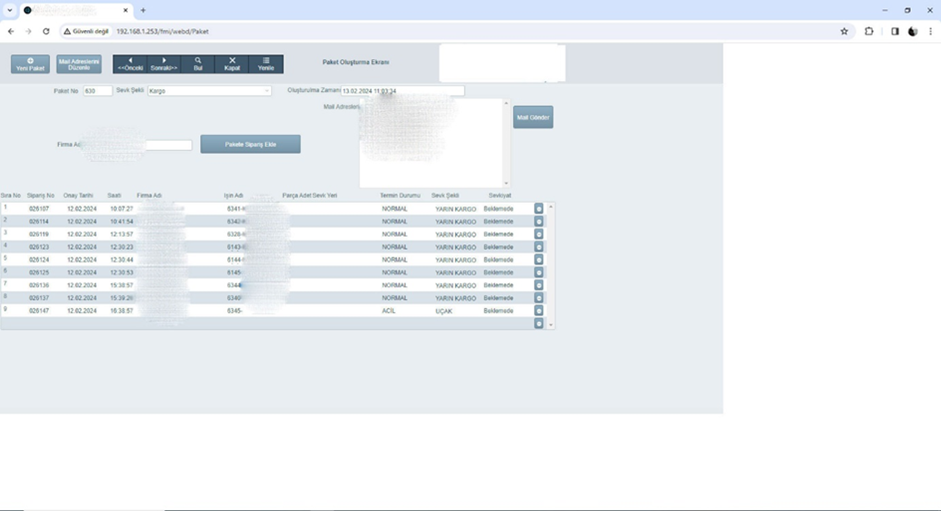Image resolution: width=941 pixels, height=511 pixels.
Task: Click the Mail Adreslerini Düzenle button
Action: coord(79,64)
